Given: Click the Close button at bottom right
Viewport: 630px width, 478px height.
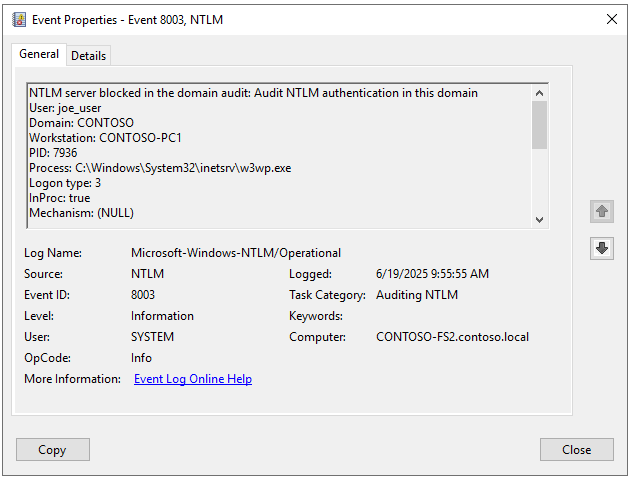Looking at the screenshot, I should pos(576,449).
